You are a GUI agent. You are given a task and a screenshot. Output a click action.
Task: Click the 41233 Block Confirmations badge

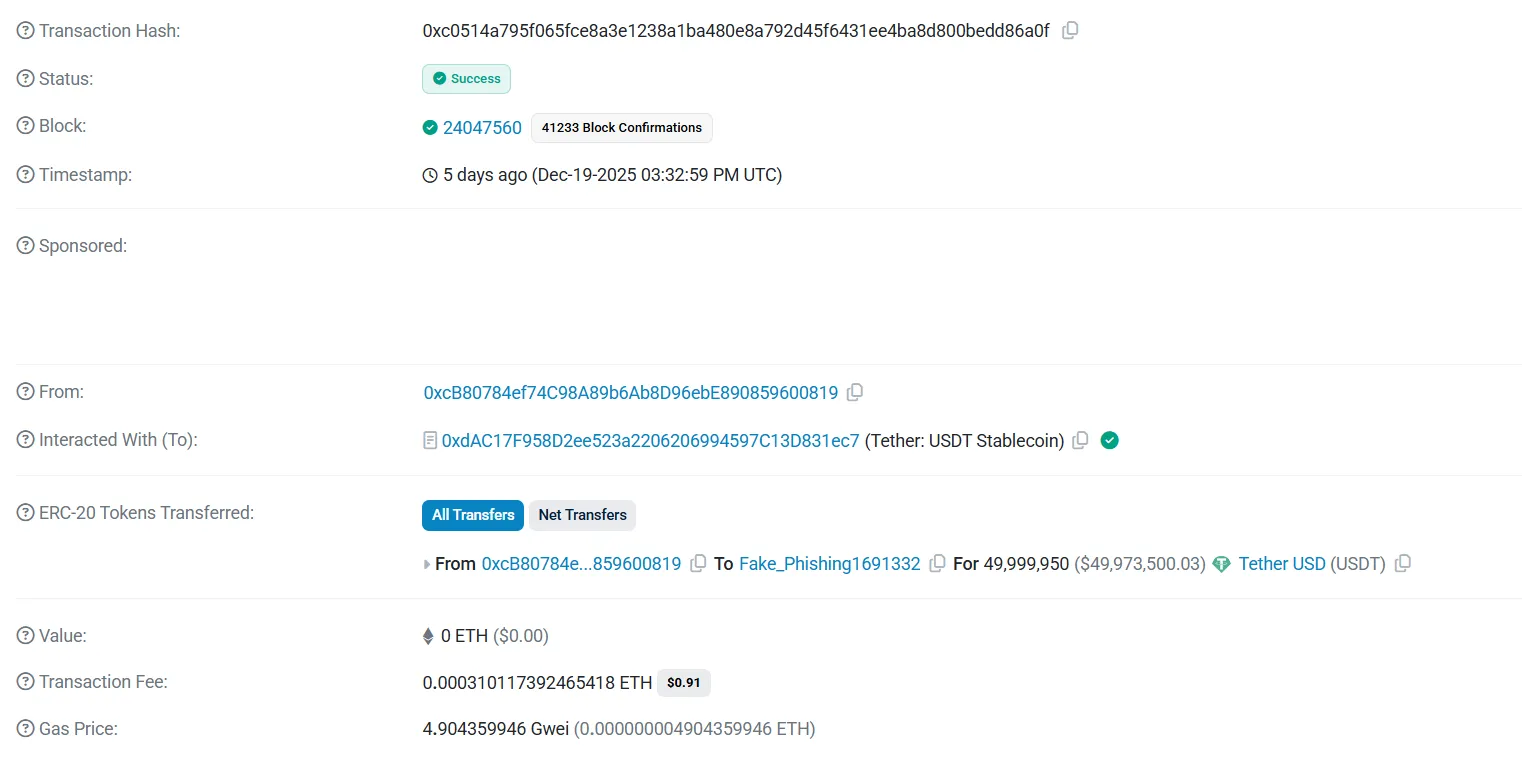tap(621, 128)
